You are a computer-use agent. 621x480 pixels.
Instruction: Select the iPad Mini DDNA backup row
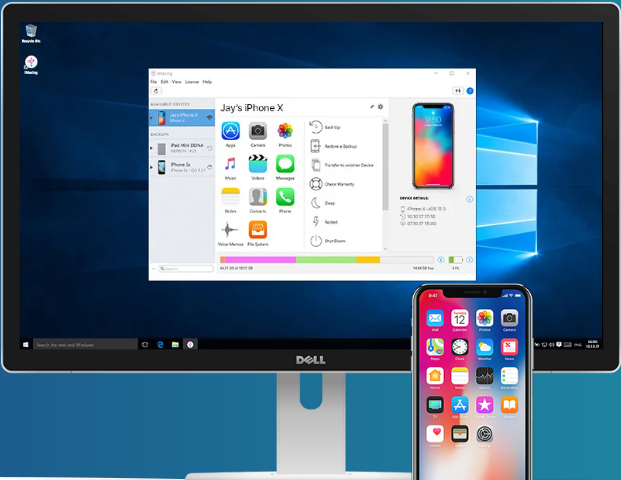coord(182,148)
